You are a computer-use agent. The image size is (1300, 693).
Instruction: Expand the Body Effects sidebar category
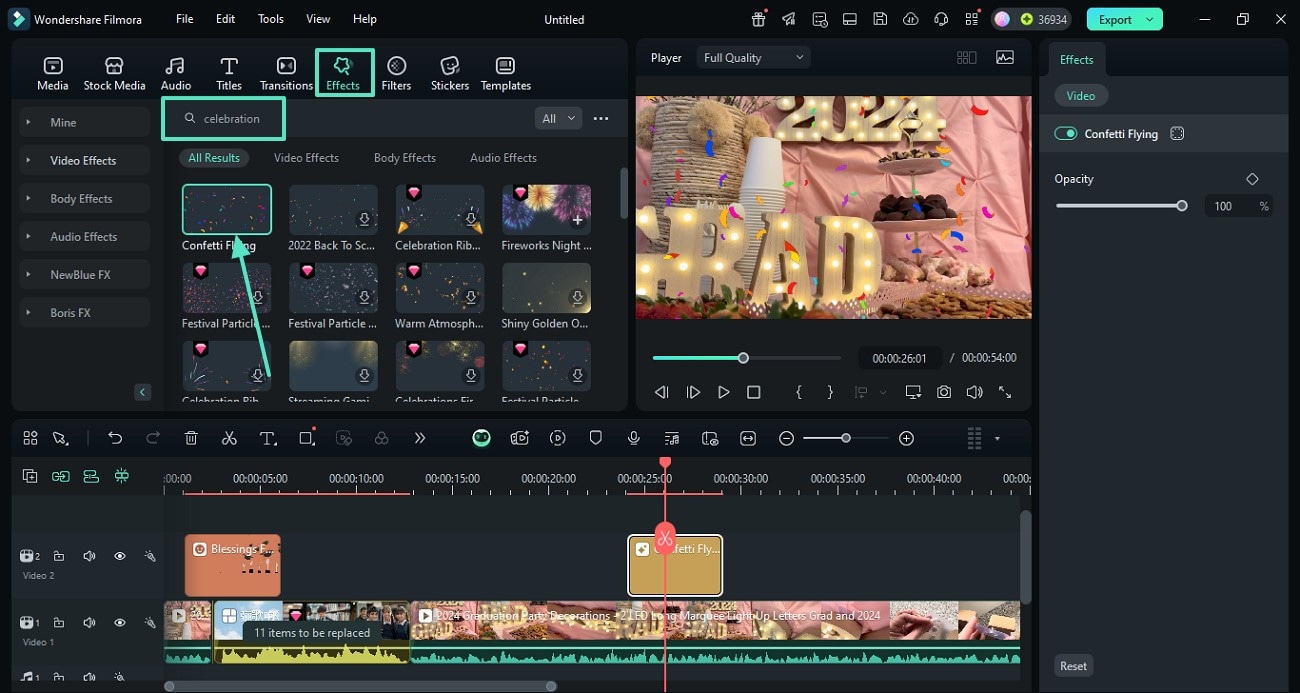84,198
